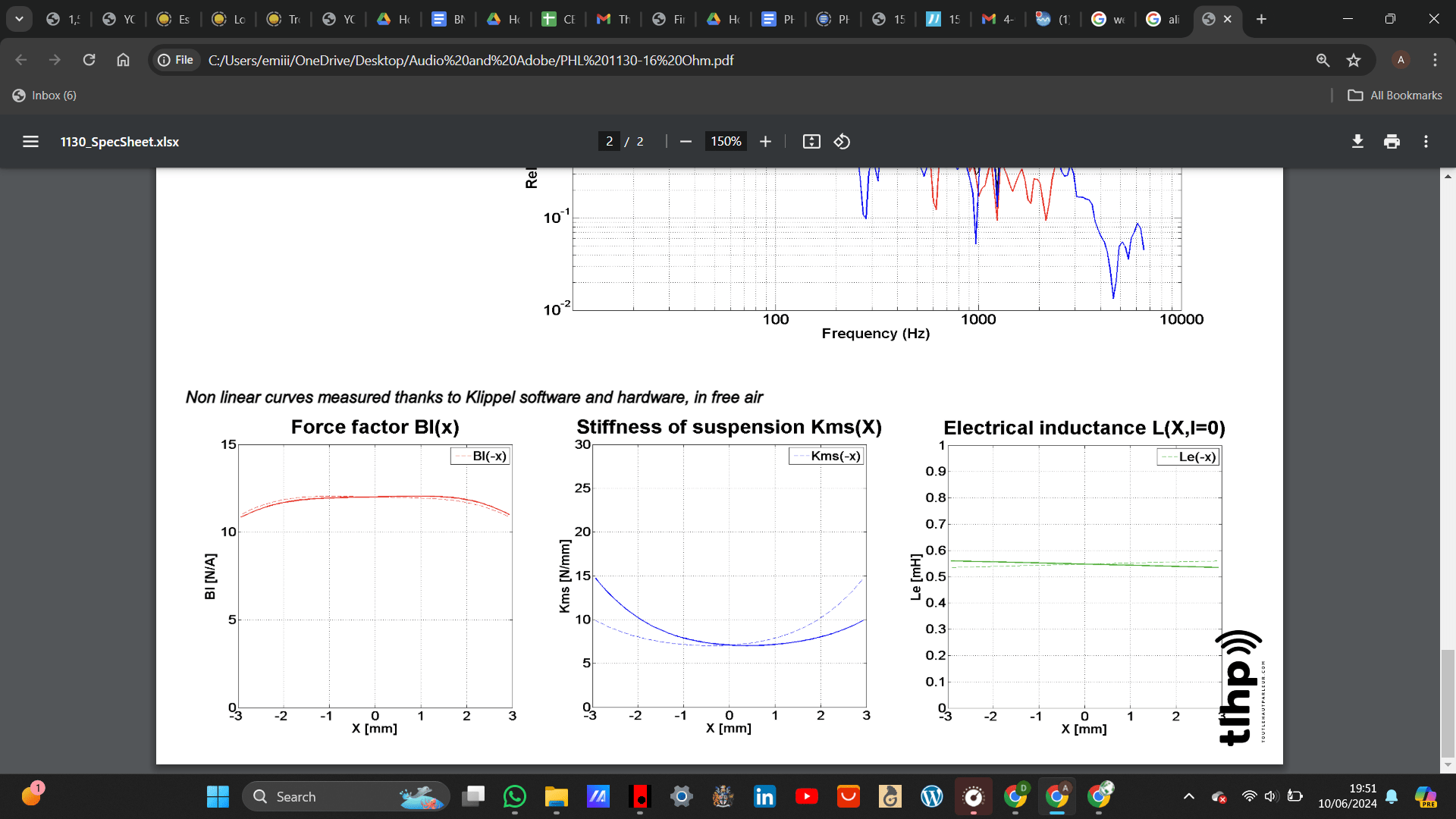Rotate the PDF counterclockwise
Viewport: 1456px width, 819px height.
(x=842, y=142)
